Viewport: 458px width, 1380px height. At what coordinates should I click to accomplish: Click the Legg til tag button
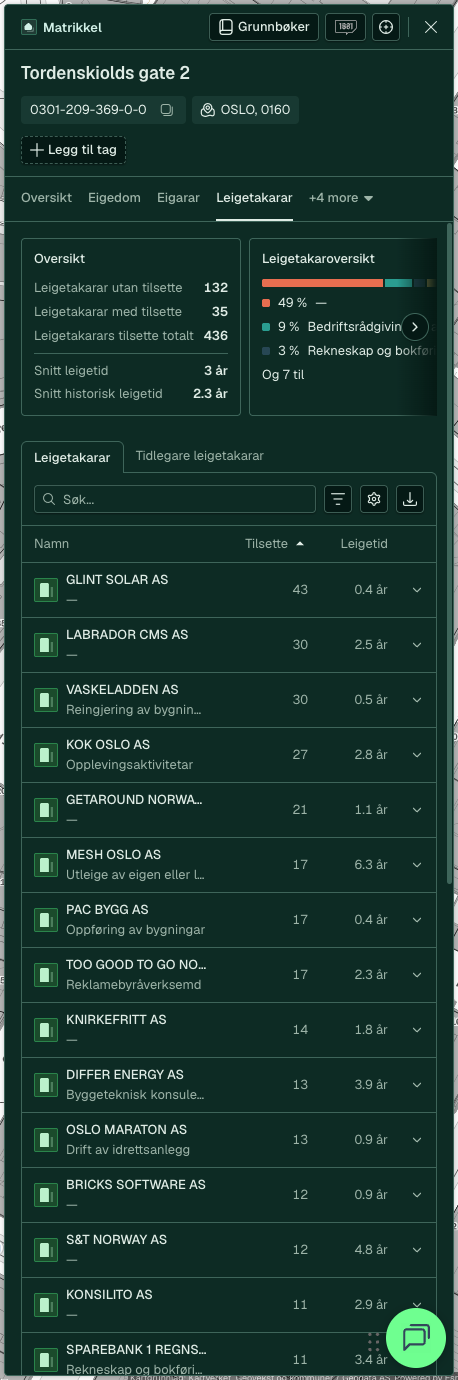(x=73, y=150)
